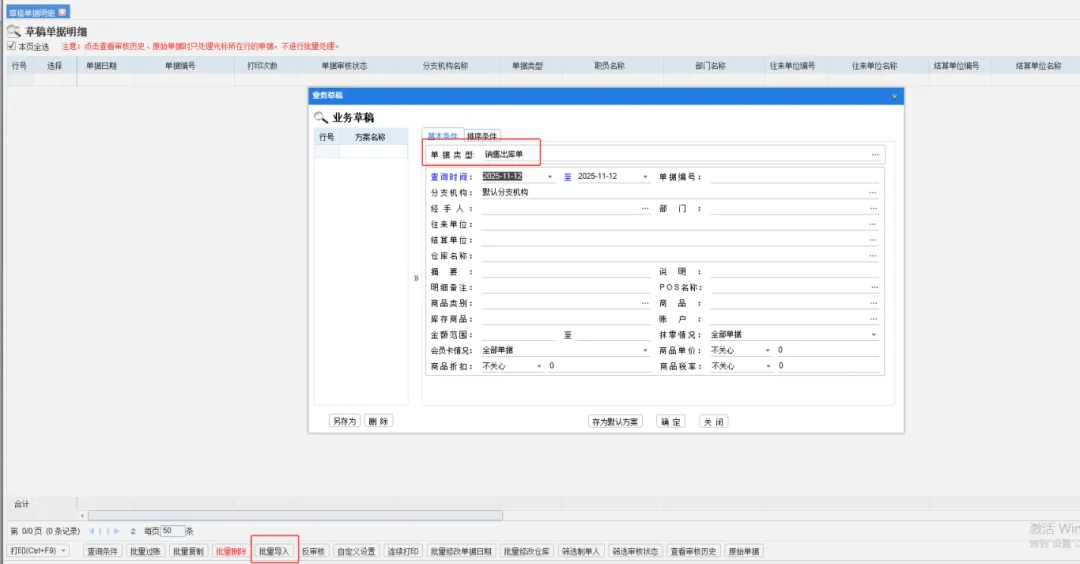Open the 部门 ellipsis lookup icon

(872, 208)
